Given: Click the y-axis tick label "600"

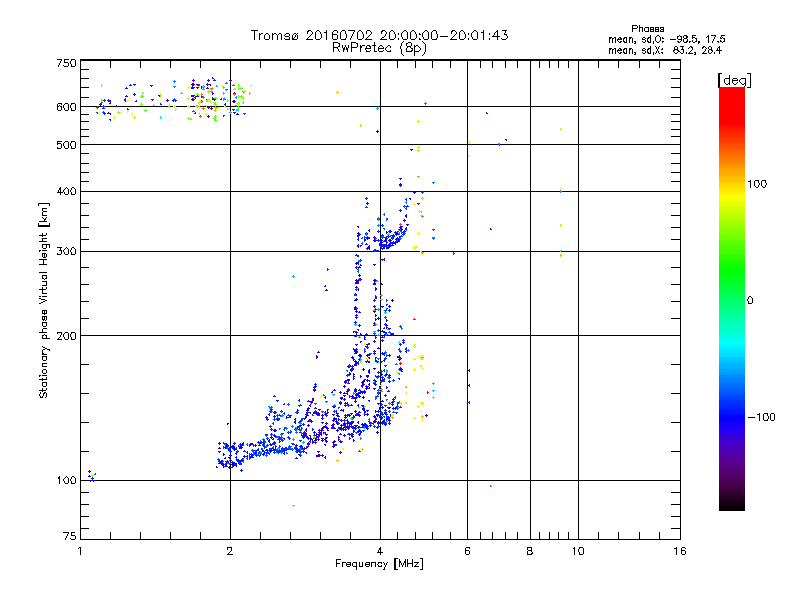Looking at the screenshot, I should [67, 107].
